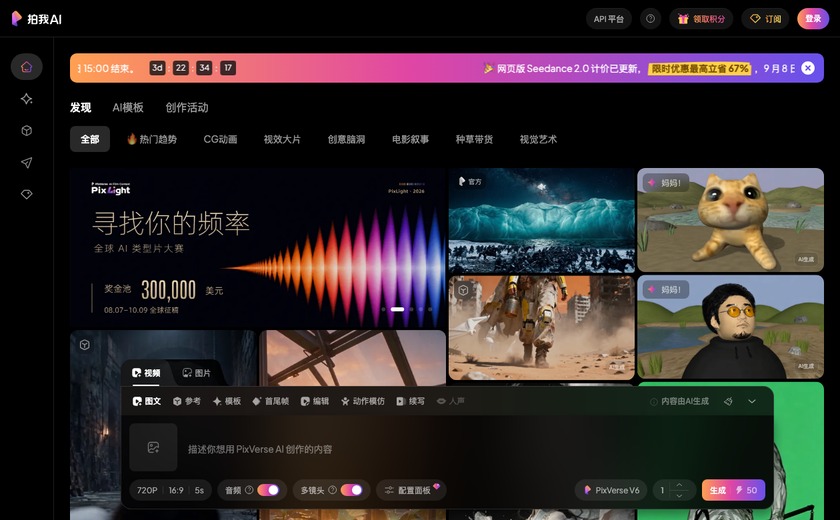The image size is (840, 520).
Task: Open the 订阅 subscription button
Action: (765, 19)
